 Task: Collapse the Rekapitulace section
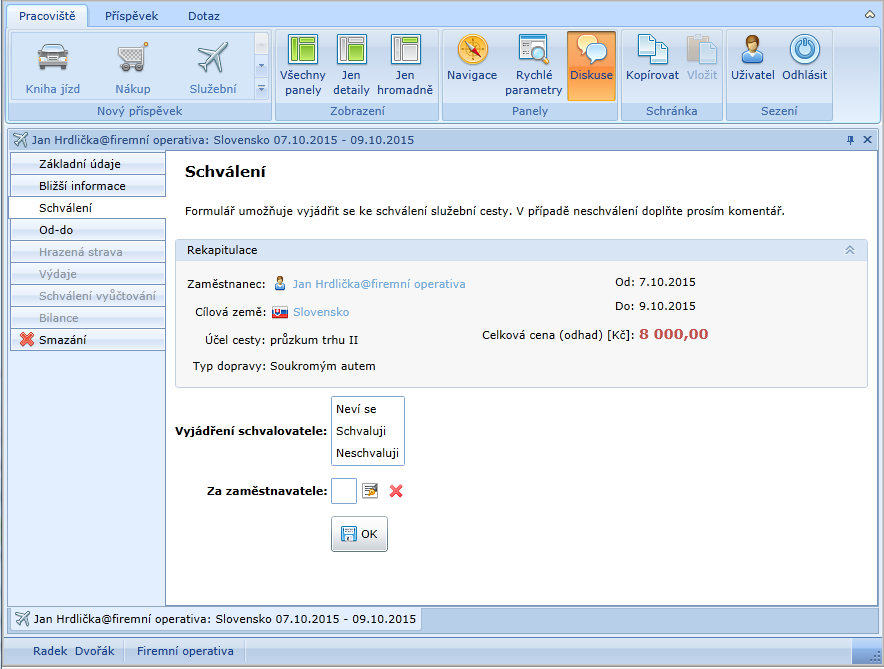(850, 250)
